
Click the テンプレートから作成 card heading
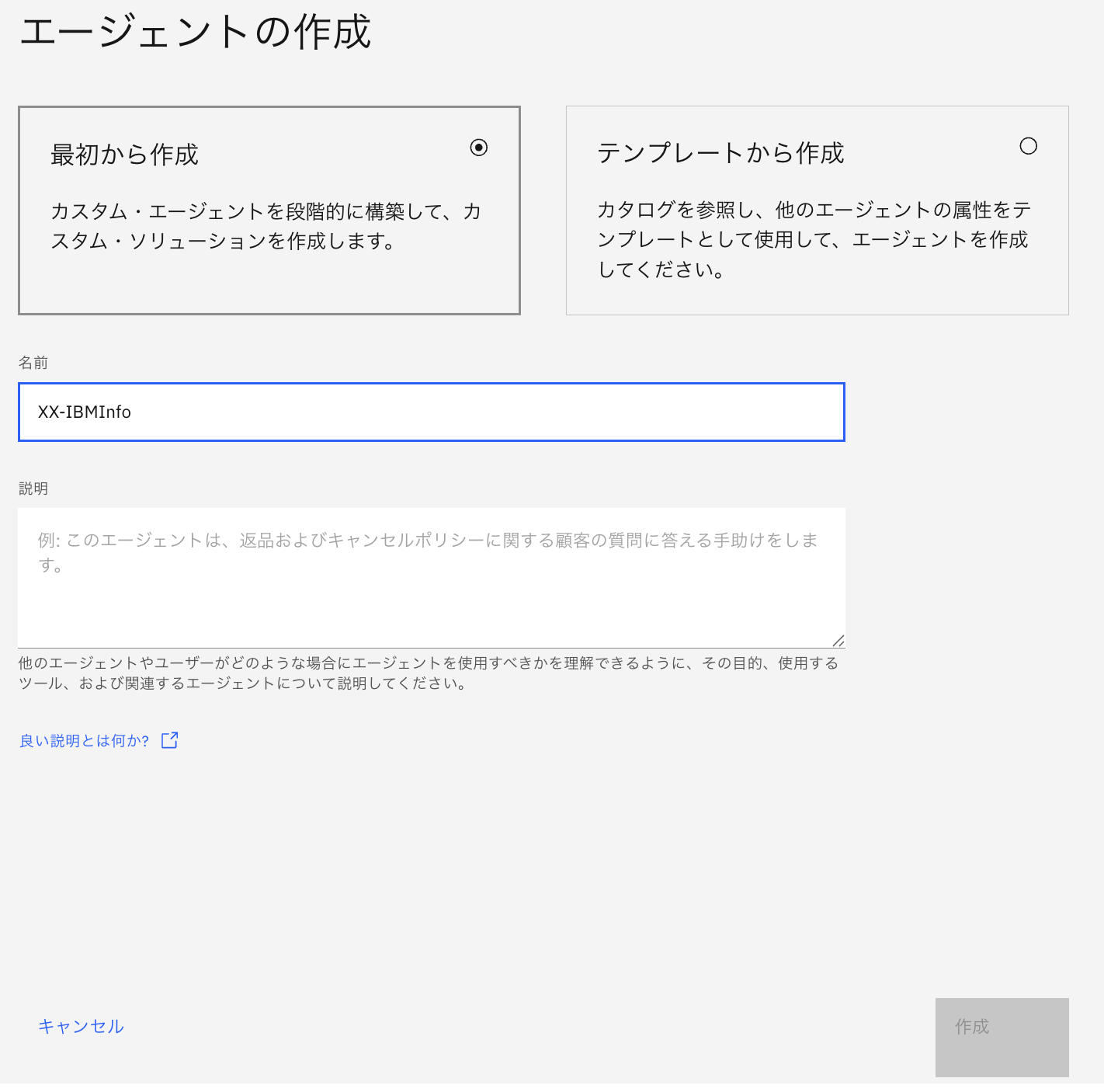pos(720,153)
